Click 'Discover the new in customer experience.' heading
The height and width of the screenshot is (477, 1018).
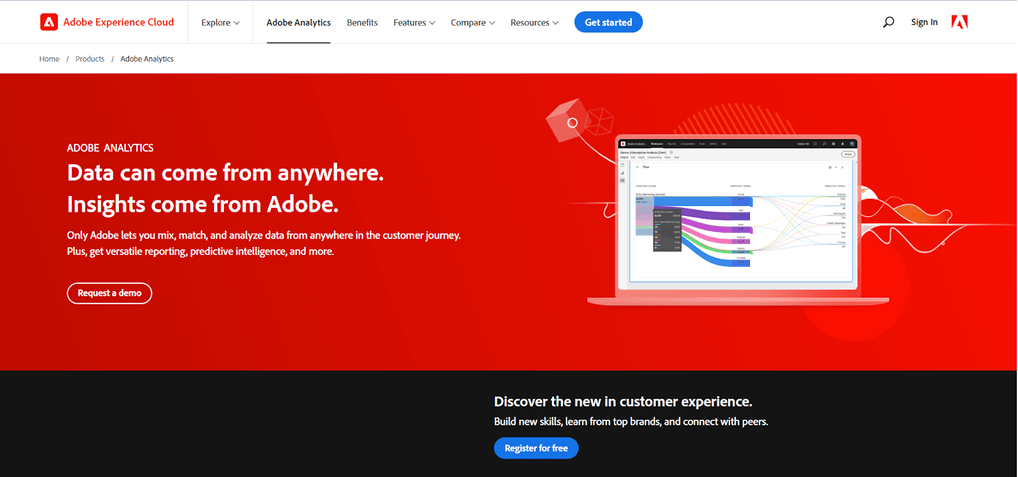coord(623,401)
